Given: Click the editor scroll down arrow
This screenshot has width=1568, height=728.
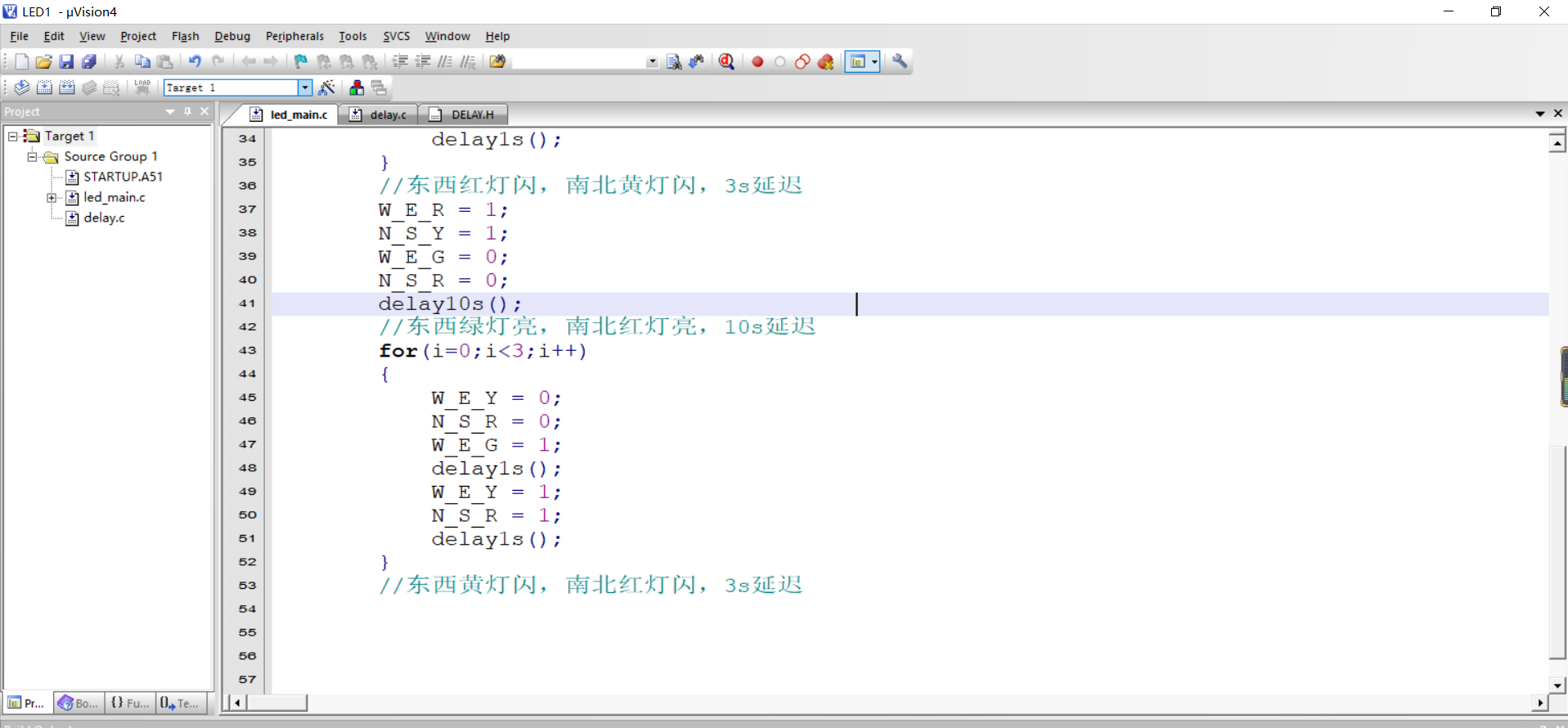Looking at the screenshot, I should click(1557, 685).
